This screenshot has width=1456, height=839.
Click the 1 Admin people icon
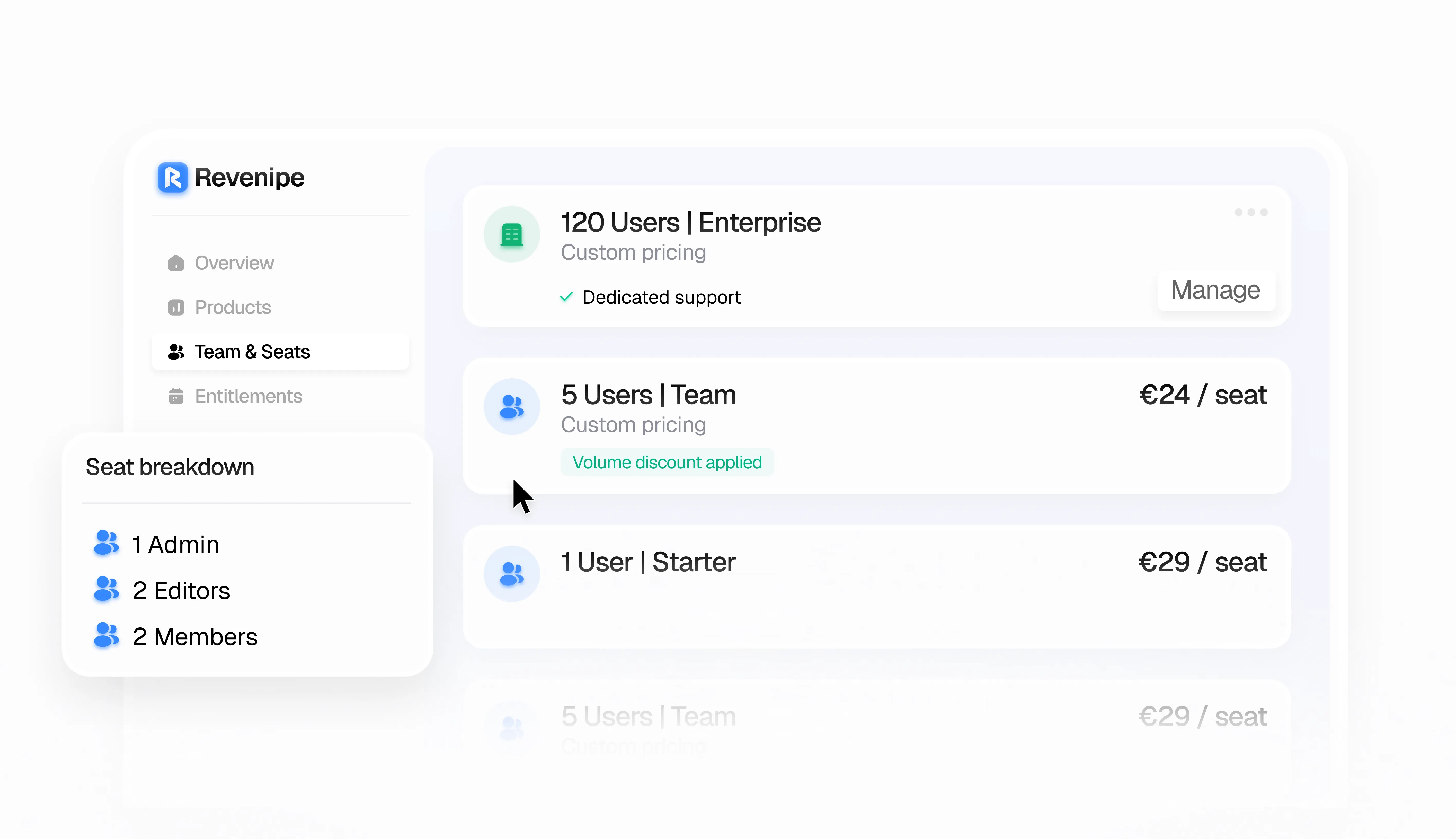(x=106, y=543)
